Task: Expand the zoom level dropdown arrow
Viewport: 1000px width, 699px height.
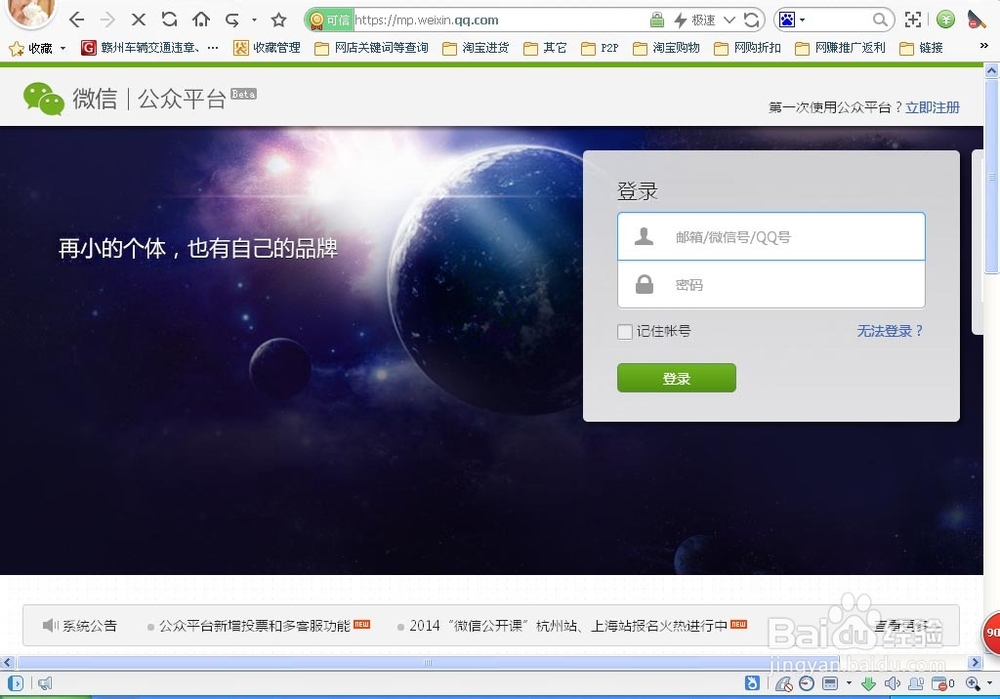Action: coord(990,684)
